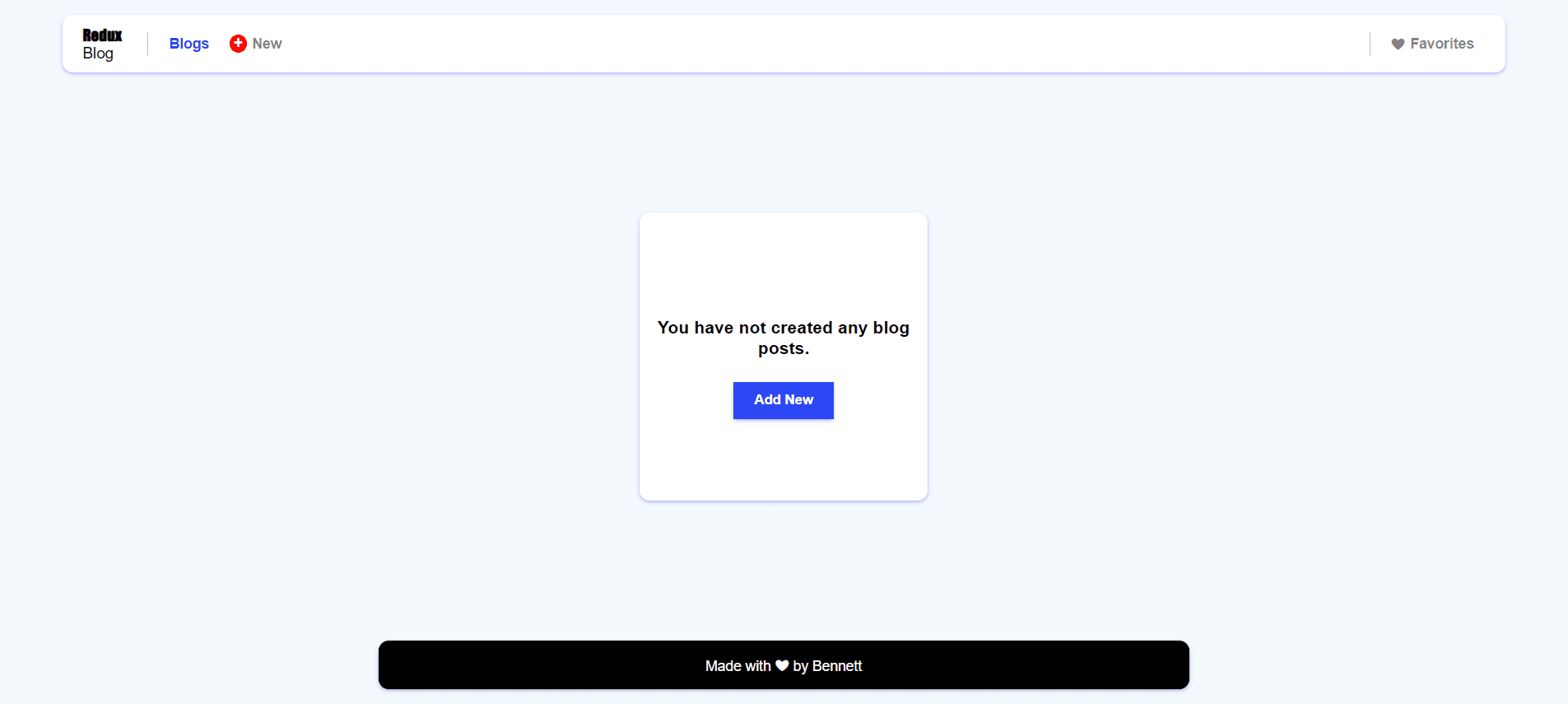
Task: Click the white heart icon in footer
Action: [782, 665]
